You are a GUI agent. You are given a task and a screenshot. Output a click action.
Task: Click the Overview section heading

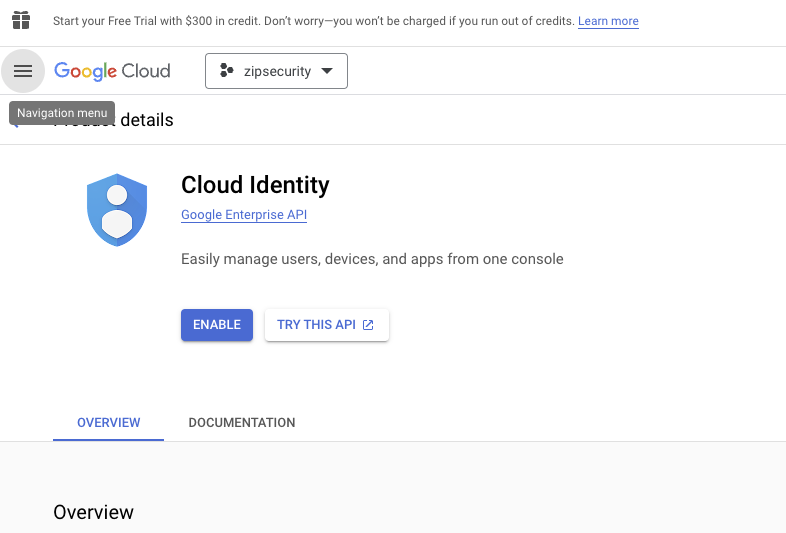point(93,512)
